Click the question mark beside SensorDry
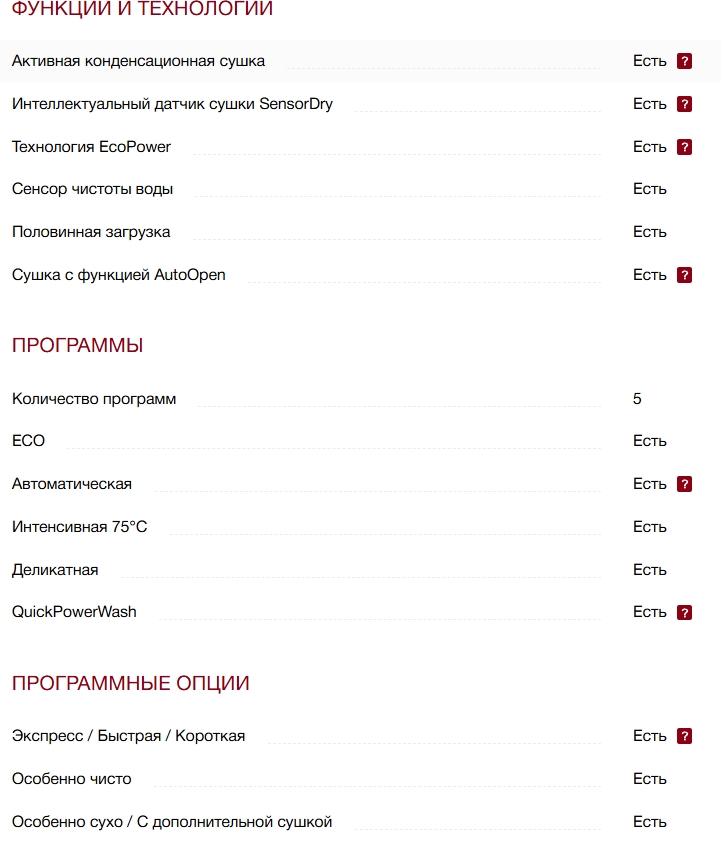The image size is (721, 860). pos(684,104)
